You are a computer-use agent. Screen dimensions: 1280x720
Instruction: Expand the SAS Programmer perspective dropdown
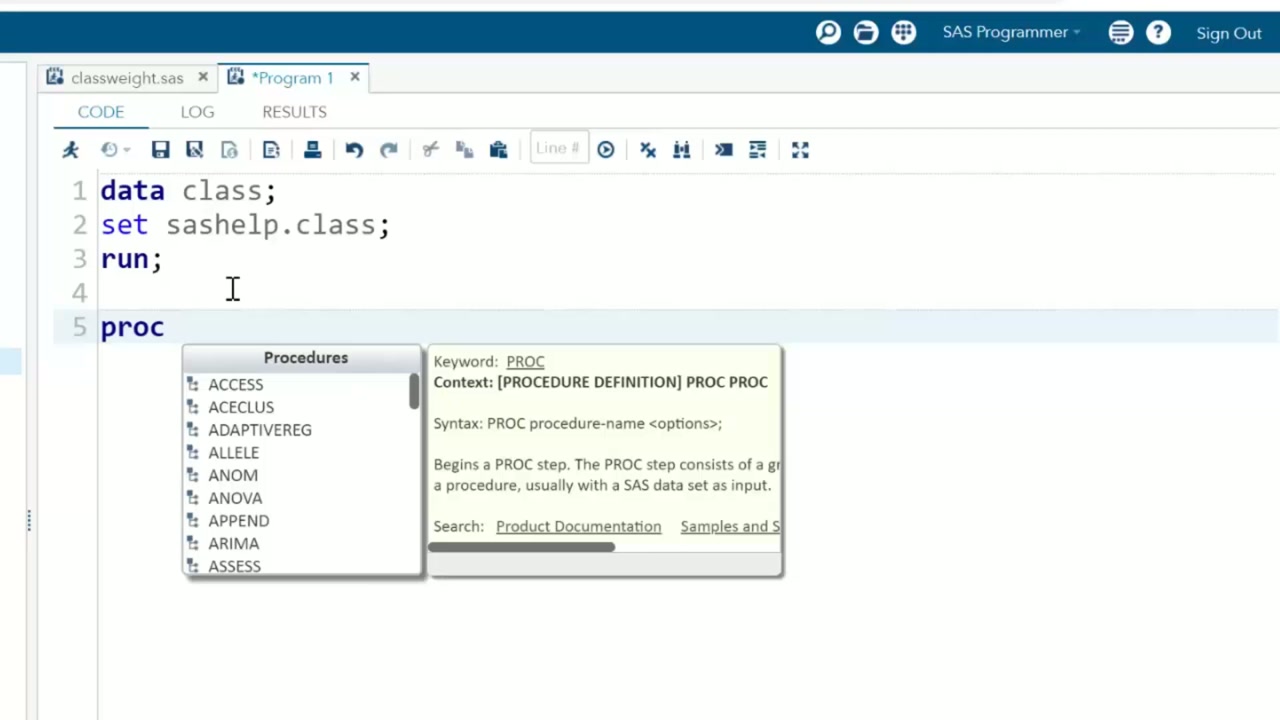click(x=1011, y=32)
